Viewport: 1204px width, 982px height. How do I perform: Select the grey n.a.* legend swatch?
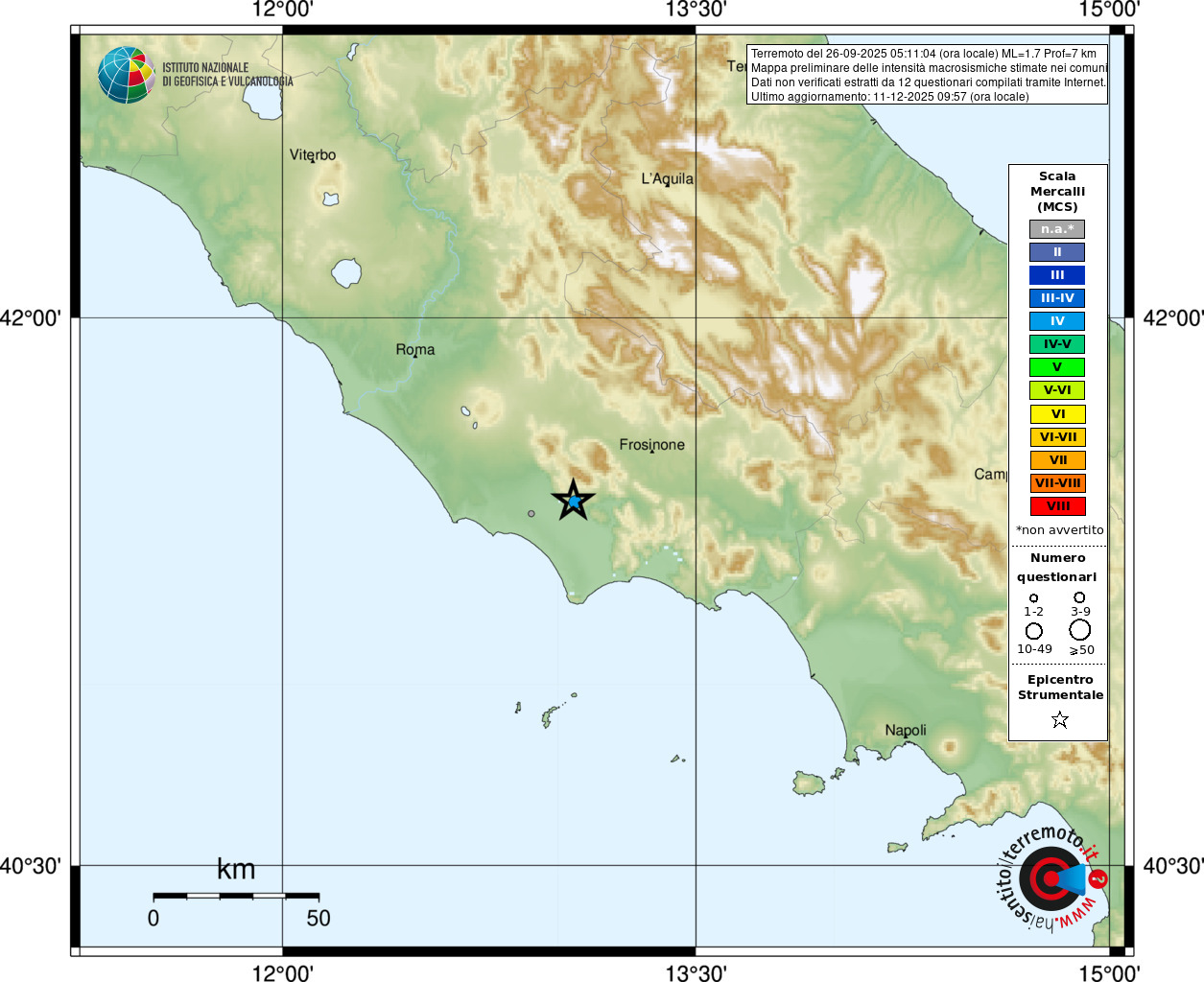coord(1057,229)
